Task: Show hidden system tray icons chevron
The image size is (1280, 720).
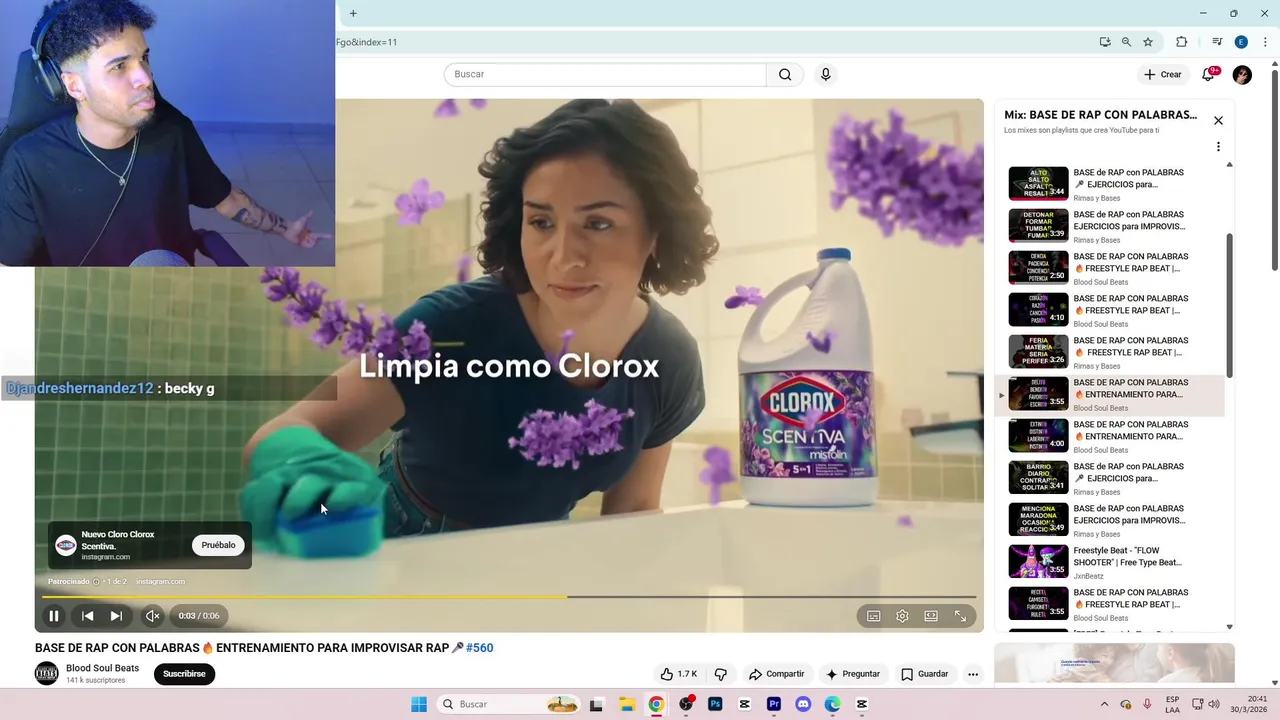Action: point(1104,704)
